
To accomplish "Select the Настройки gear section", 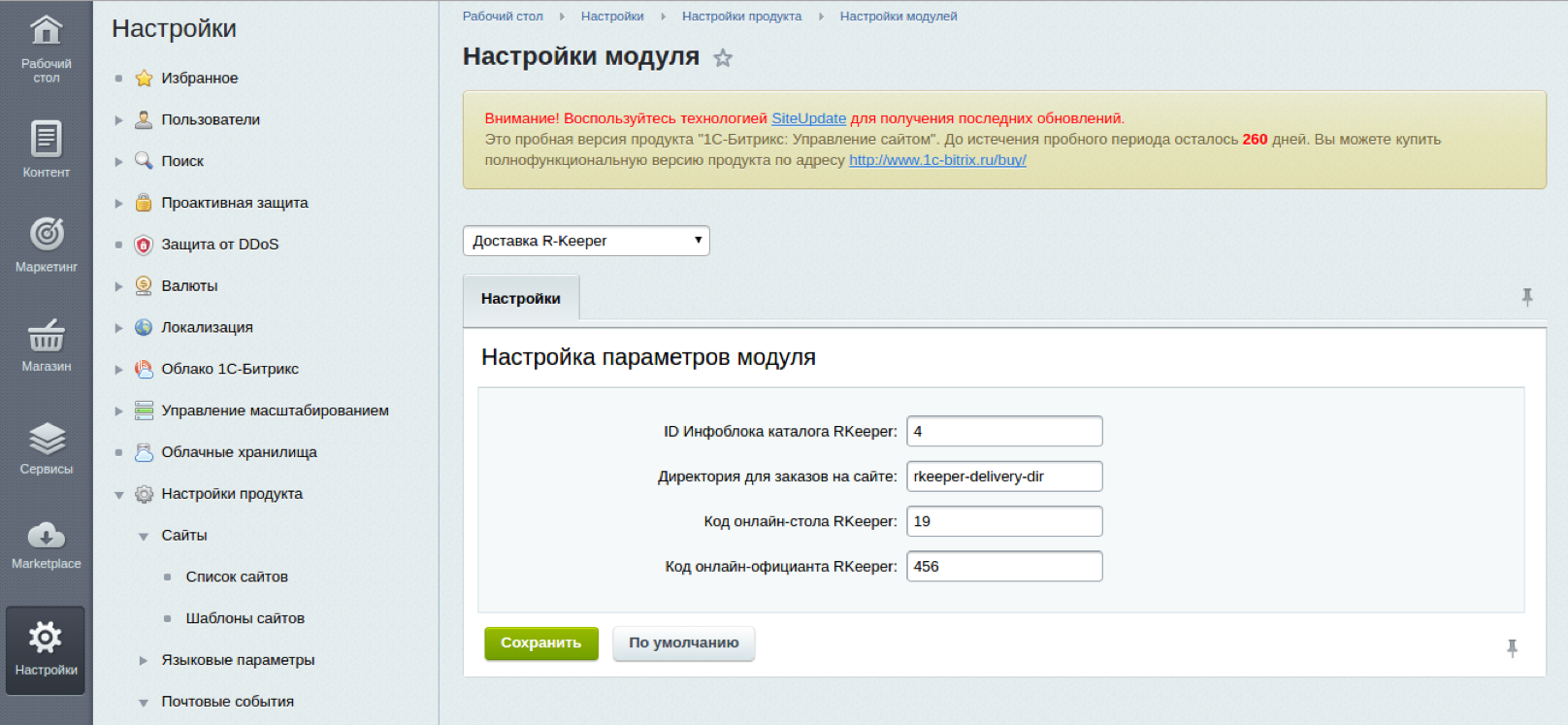I will [x=46, y=649].
